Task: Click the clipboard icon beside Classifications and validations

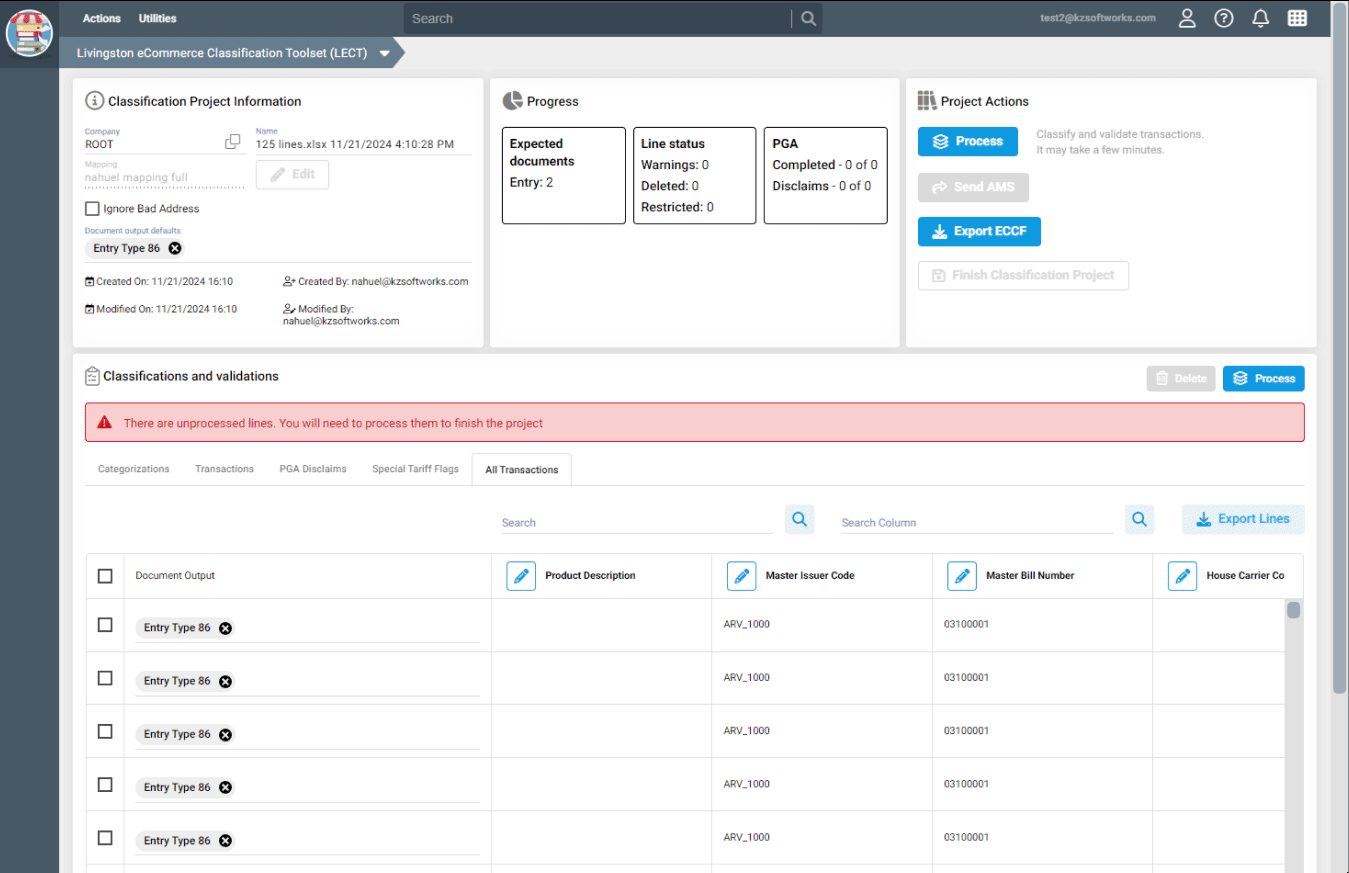Action: click(x=92, y=376)
